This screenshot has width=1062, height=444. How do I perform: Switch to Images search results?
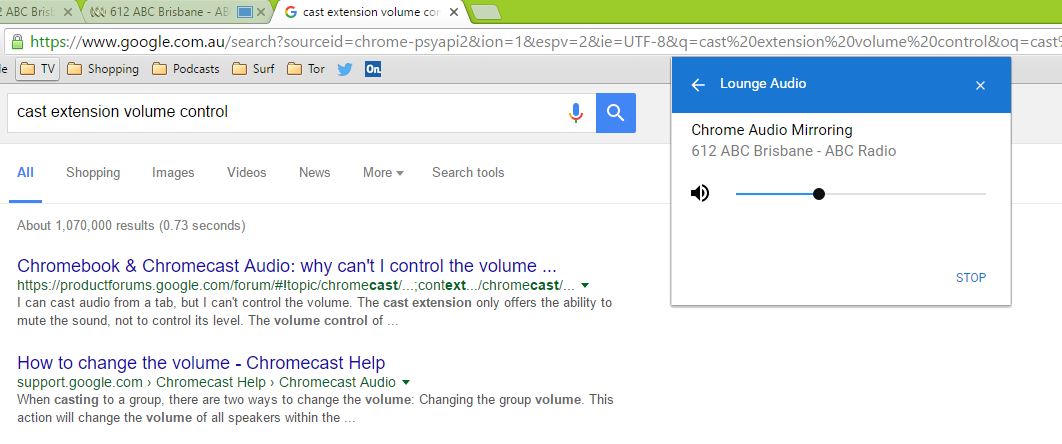click(173, 173)
